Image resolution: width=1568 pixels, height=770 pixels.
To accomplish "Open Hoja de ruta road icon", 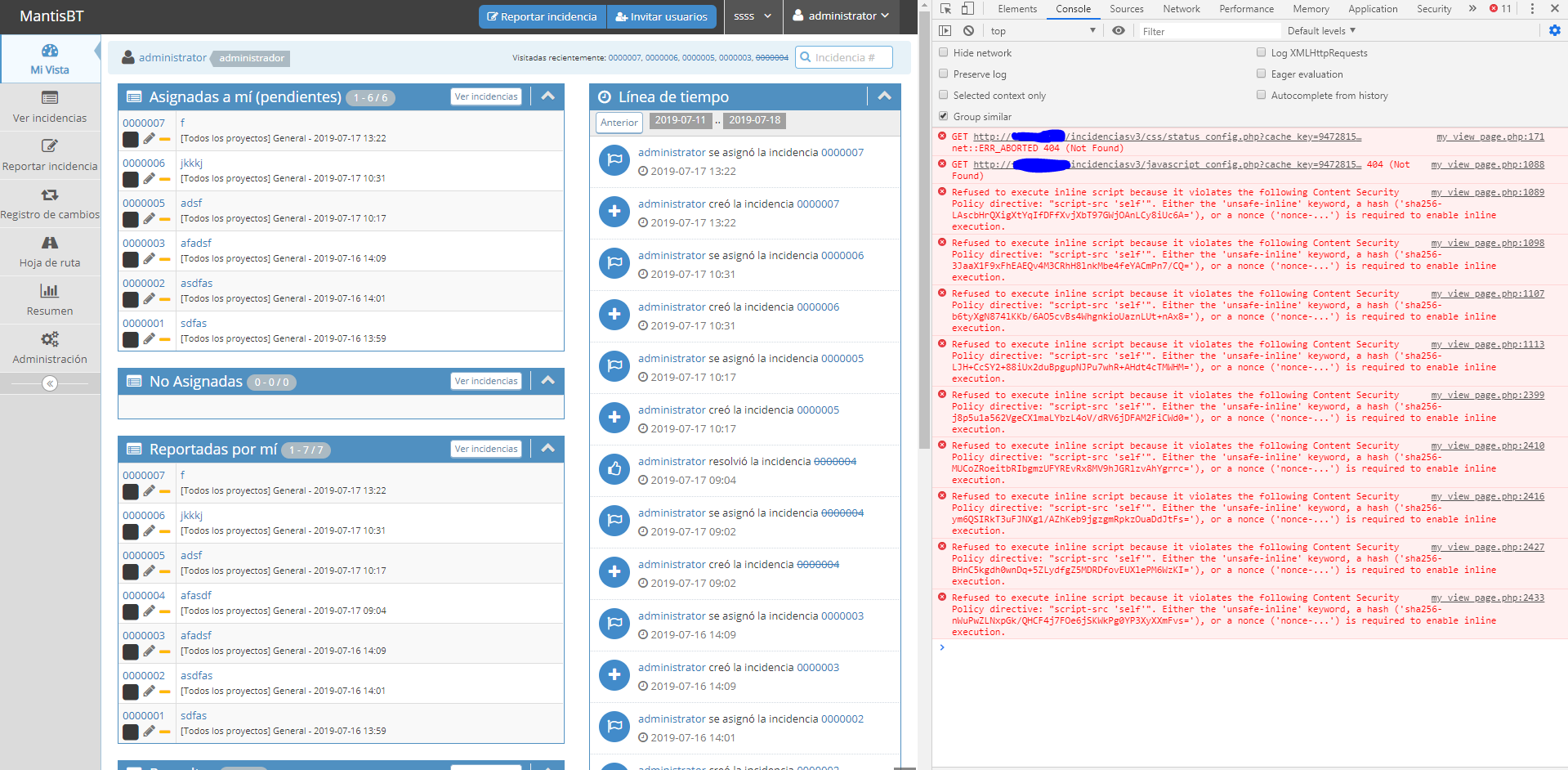I will point(50,243).
